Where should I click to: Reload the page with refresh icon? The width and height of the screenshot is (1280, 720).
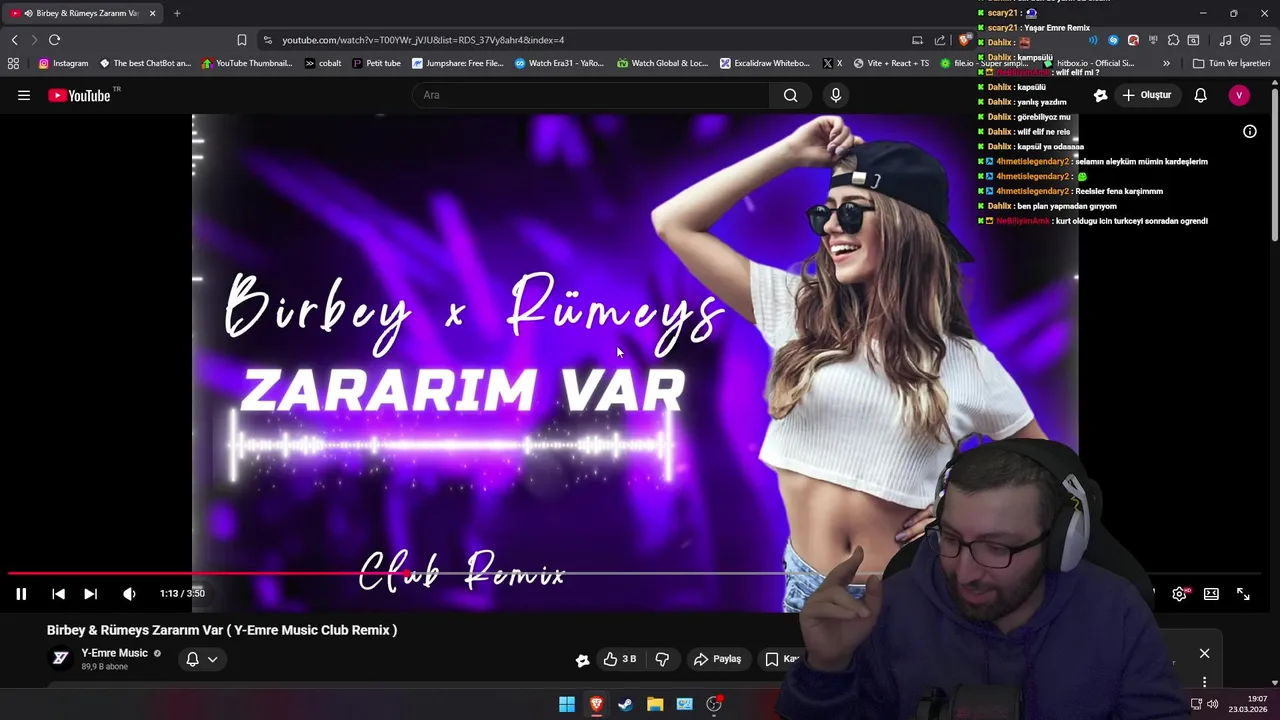point(54,40)
